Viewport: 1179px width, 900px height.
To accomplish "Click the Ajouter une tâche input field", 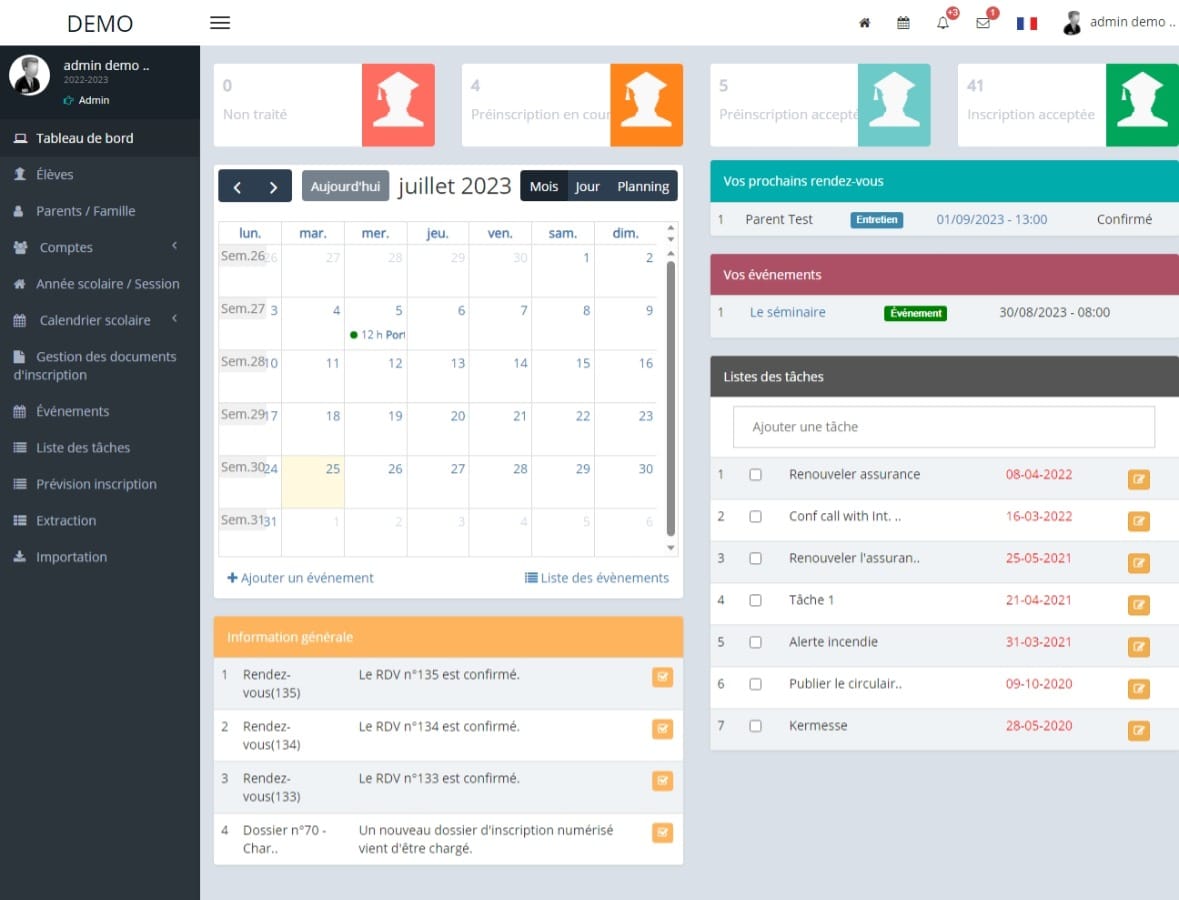I will tap(943, 427).
